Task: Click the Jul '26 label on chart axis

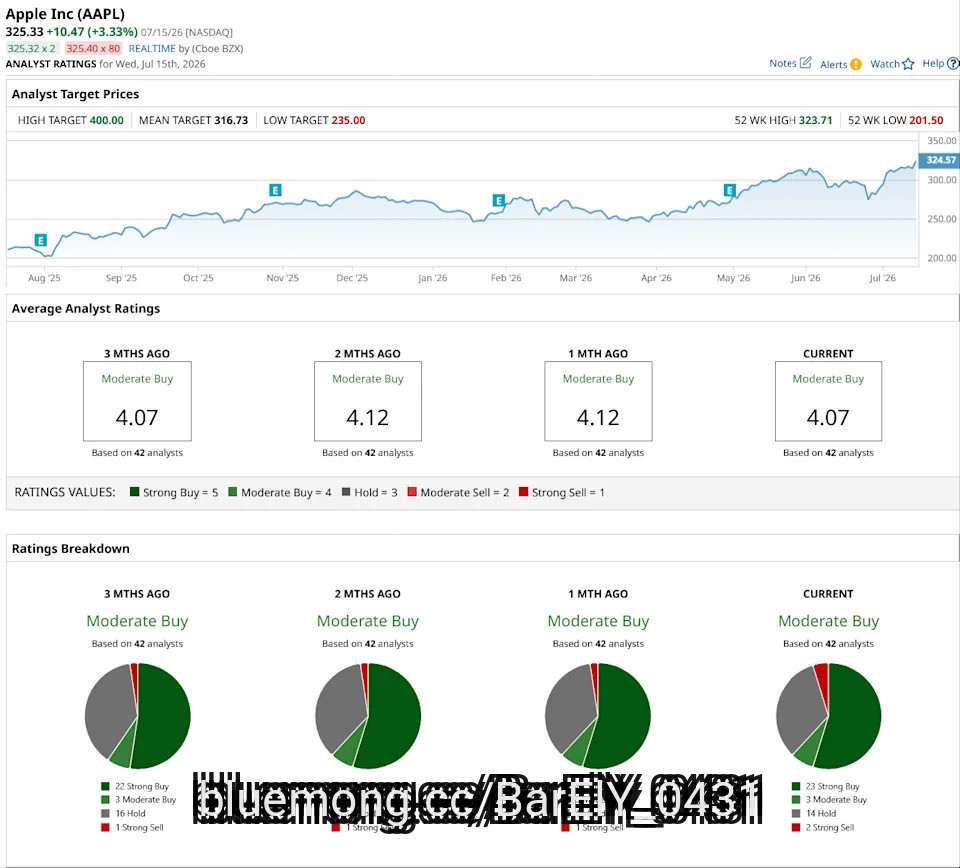Action: (882, 278)
